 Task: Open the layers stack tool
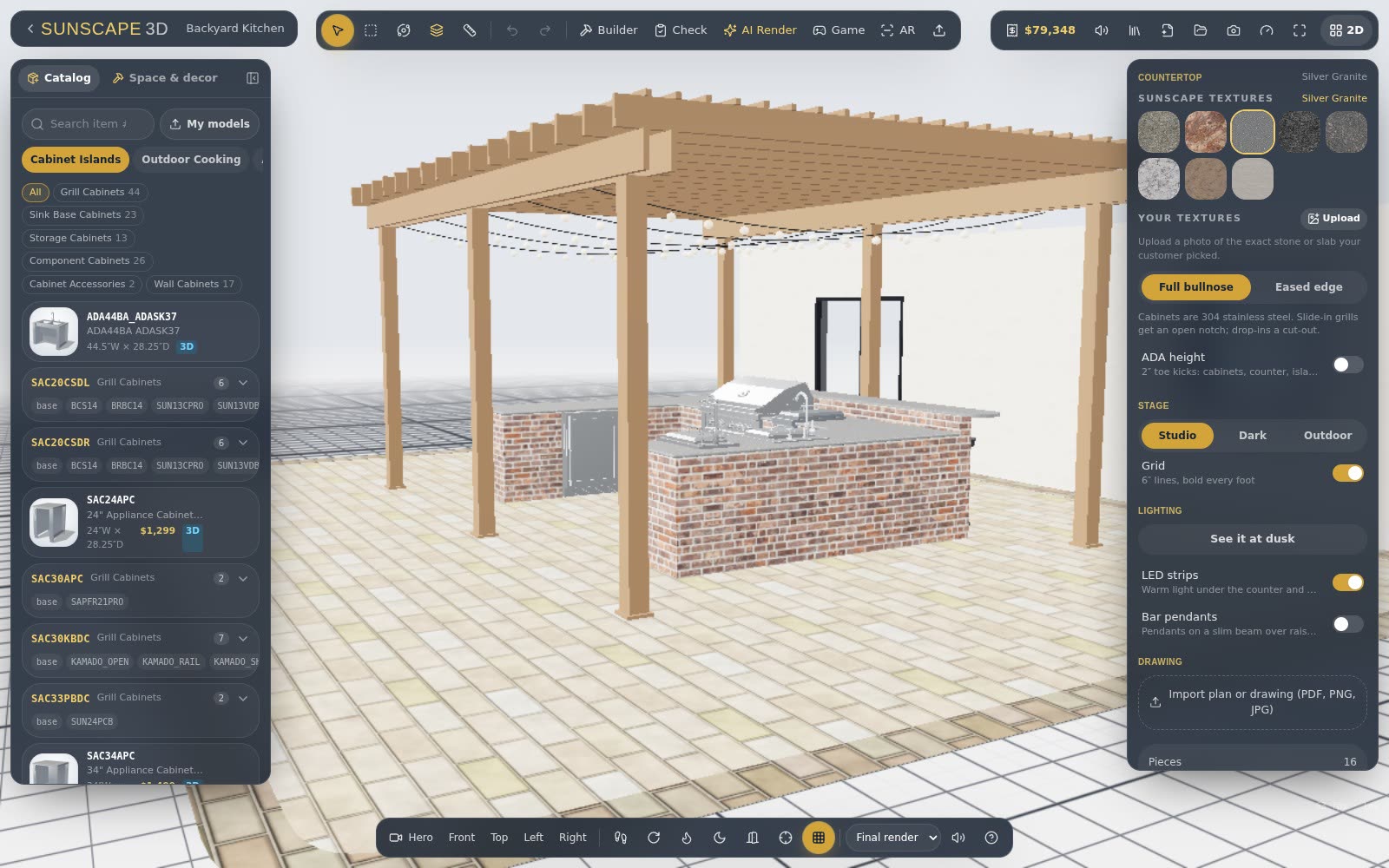(x=437, y=30)
